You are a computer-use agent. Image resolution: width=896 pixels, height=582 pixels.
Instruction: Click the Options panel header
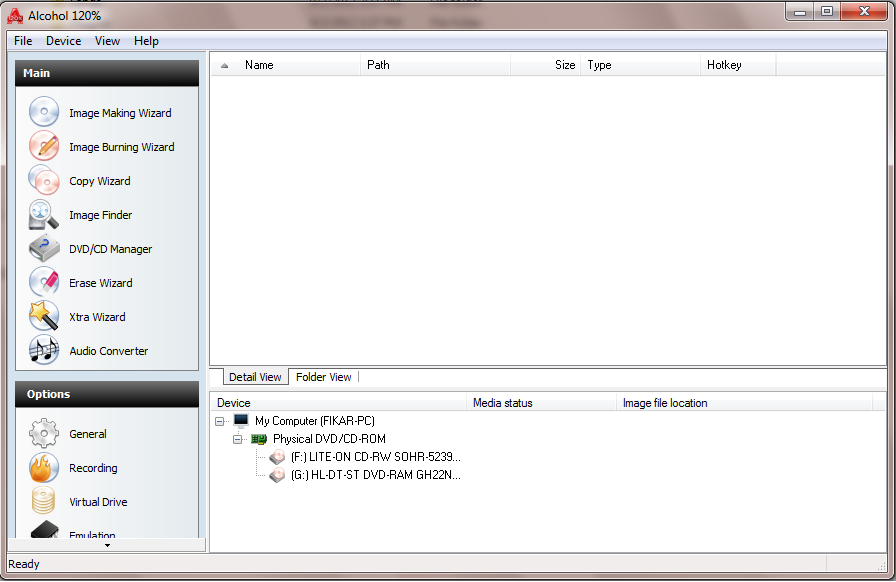pyautogui.click(x=107, y=394)
